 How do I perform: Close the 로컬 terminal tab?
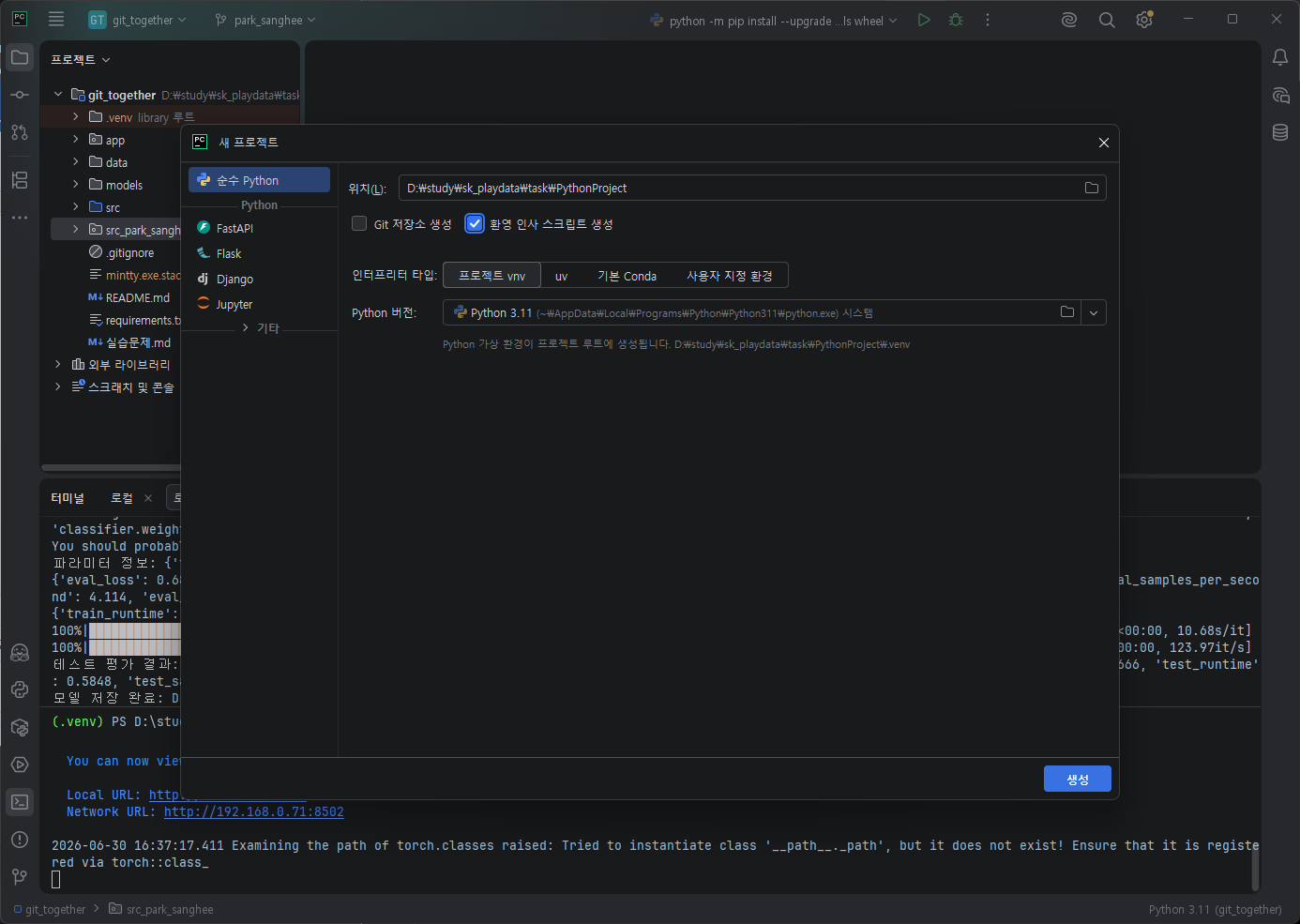point(148,498)
